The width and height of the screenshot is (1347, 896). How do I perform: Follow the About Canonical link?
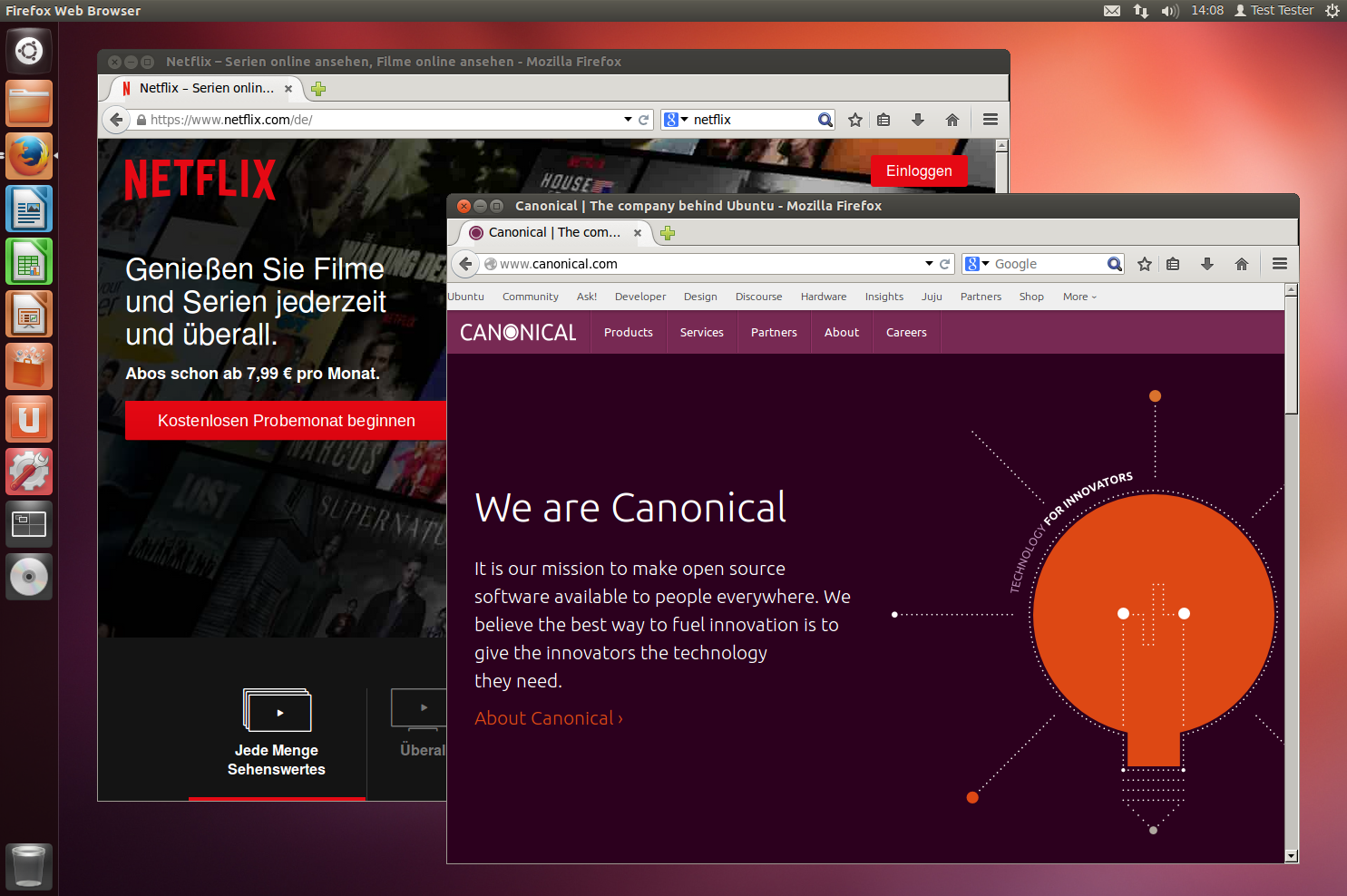[x=548, y=718]
